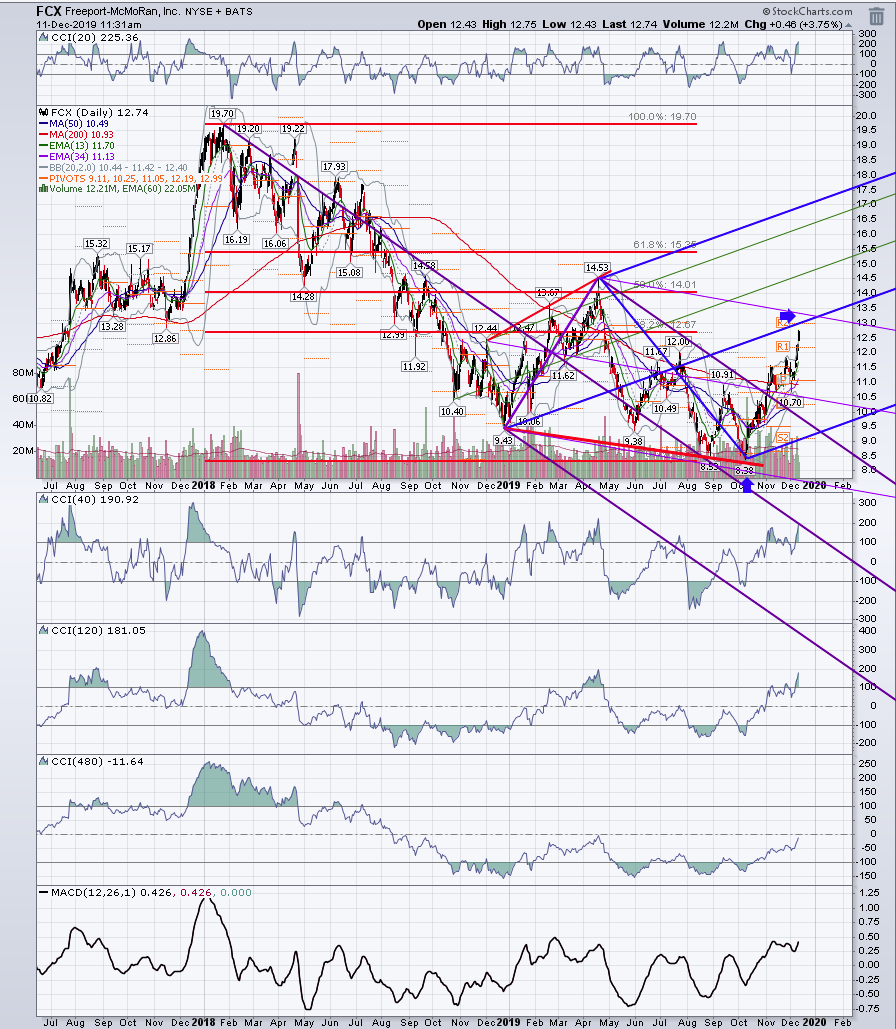Image resolution: width=896 pixels, height=1029 pixels.
Task: Click the 9.43 price low label
Action: click(503, 440)
